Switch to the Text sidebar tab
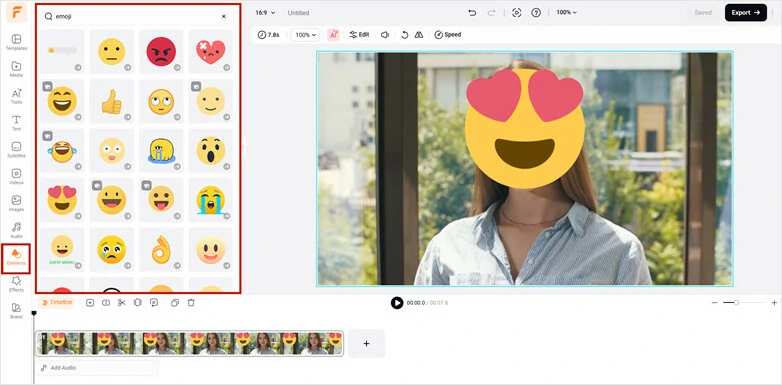 tap(16, 123)
